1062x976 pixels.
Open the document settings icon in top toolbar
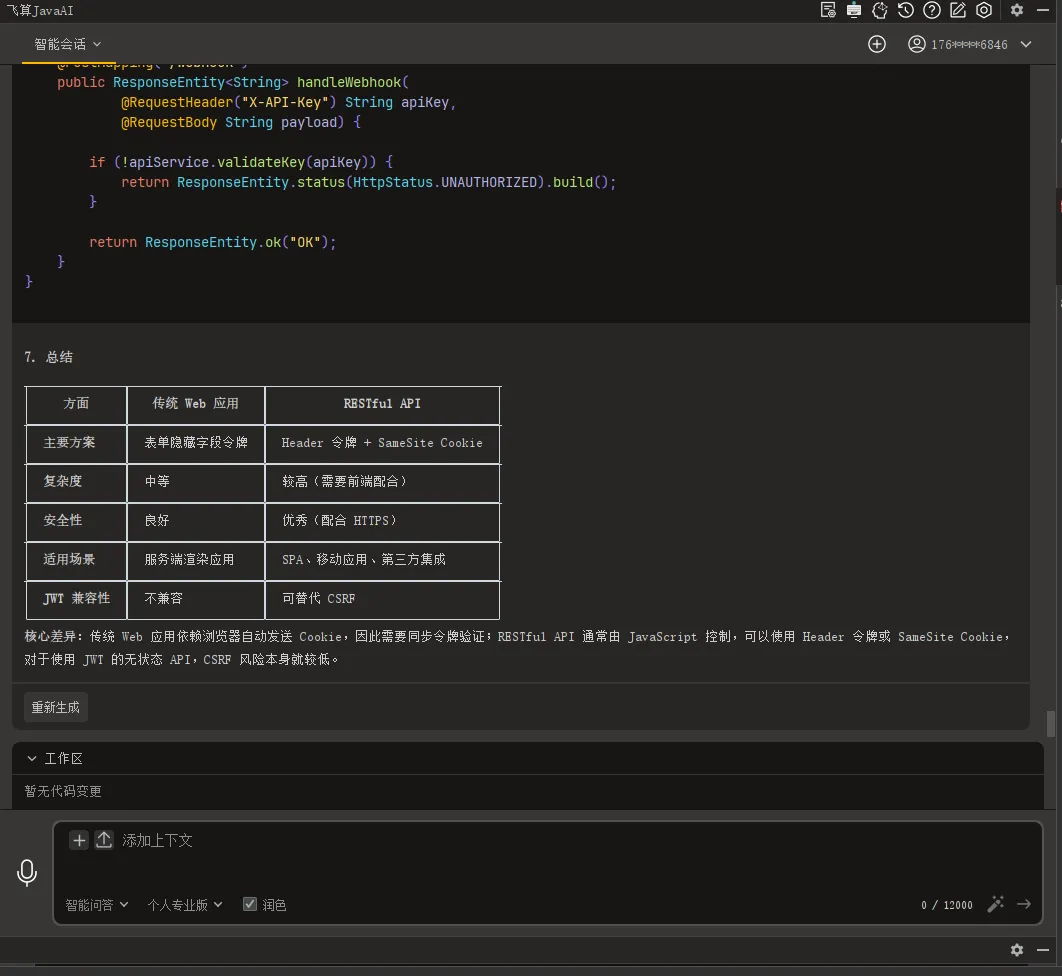click(828, 10)
